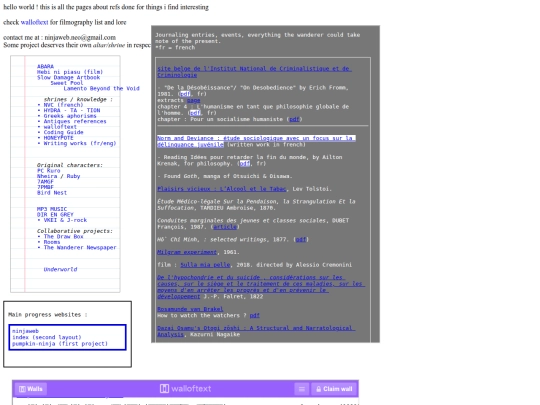Open Hebi ni piasu (film) link

pyautogui.click(x=70, y=72)
